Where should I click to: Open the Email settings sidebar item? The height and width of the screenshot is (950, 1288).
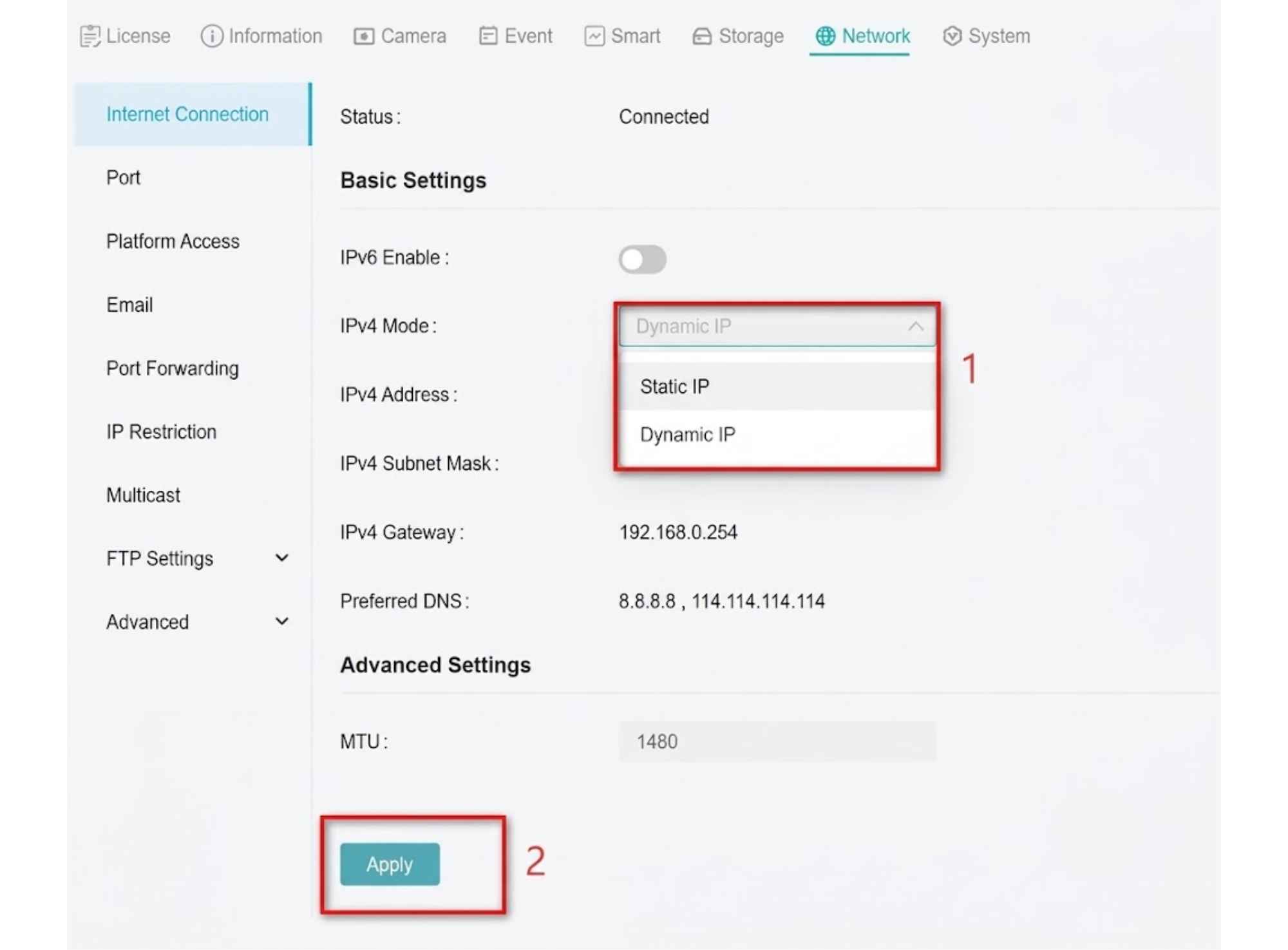click(x=129, y=305)
